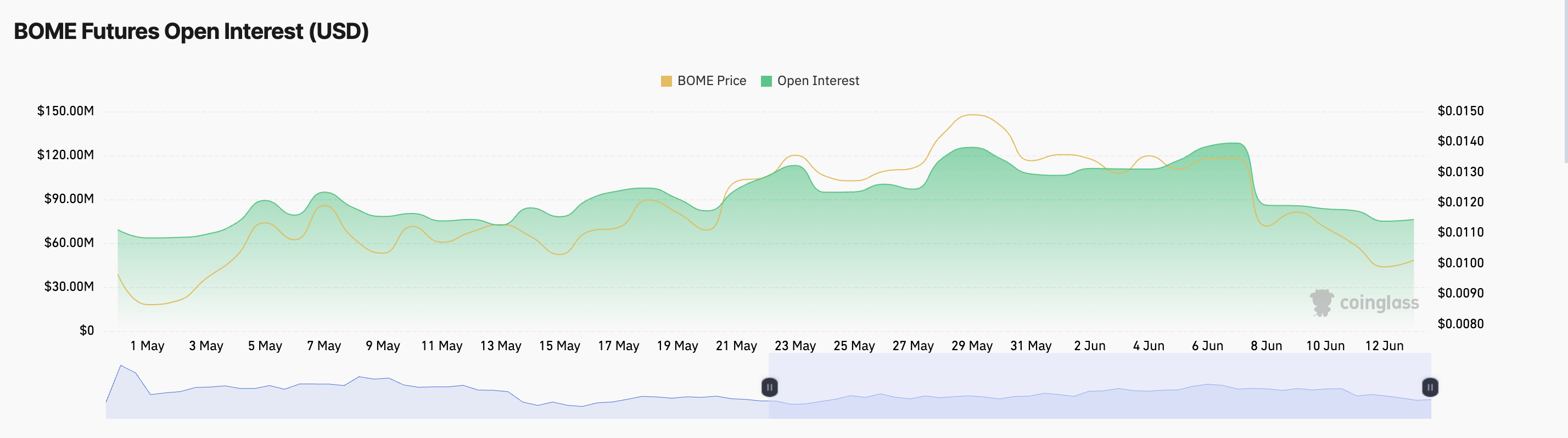This screenshot has width=1568, height=438.
Task: Click the $30.00M left axis label
Action: [69, 287]
